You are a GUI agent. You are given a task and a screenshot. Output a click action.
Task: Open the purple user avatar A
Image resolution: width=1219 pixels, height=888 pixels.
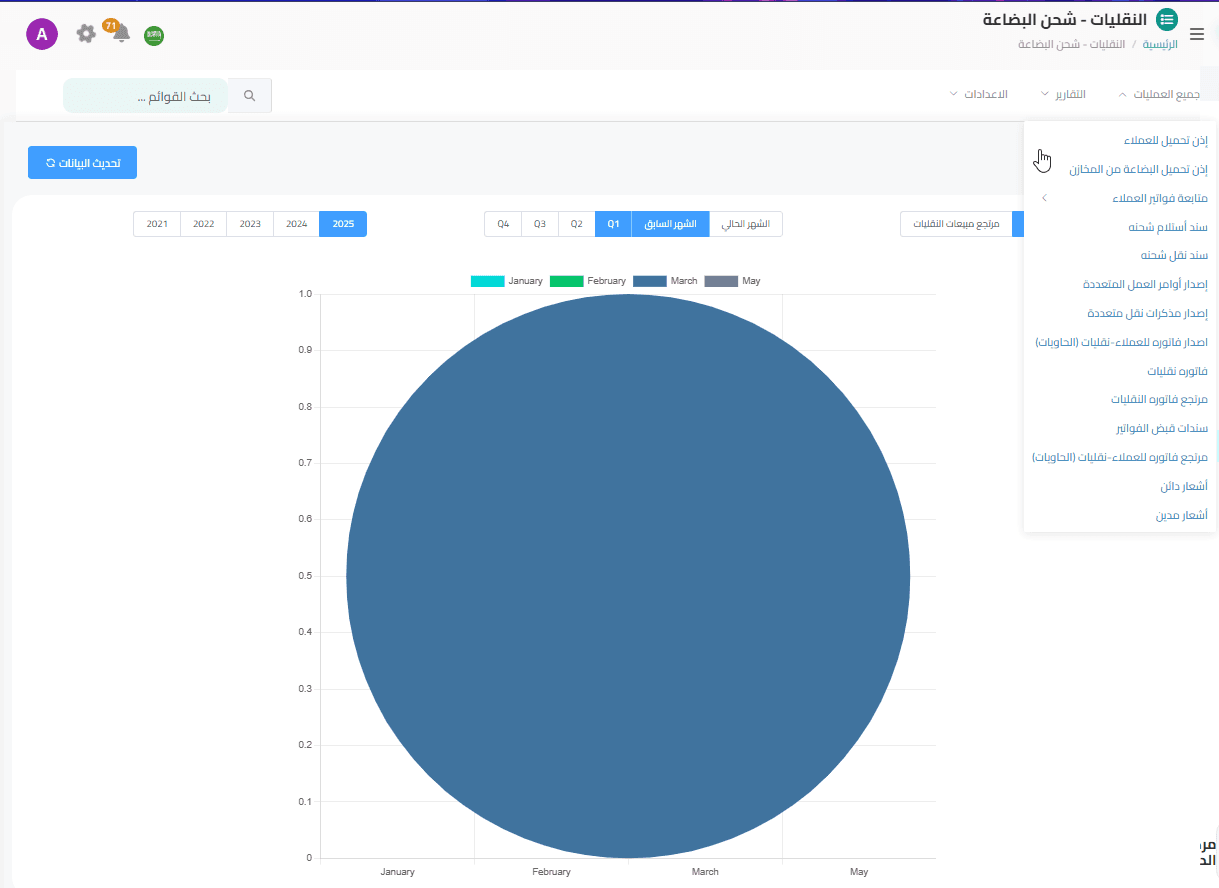coord(42,35)
